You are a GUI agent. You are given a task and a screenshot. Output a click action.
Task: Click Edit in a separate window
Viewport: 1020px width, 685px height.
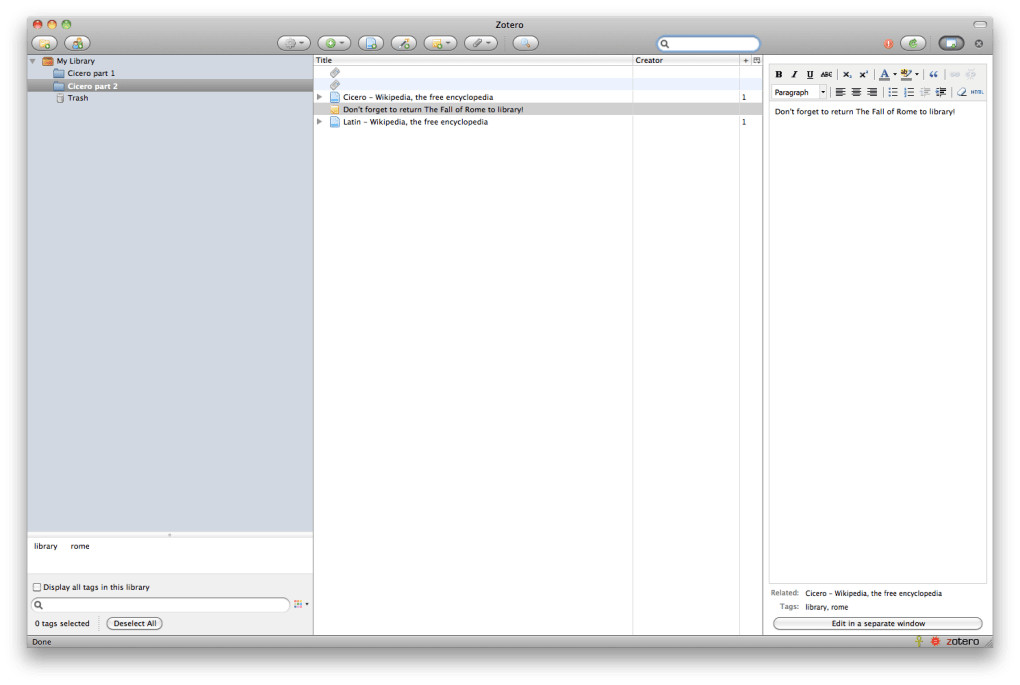[x=878, y=623]
